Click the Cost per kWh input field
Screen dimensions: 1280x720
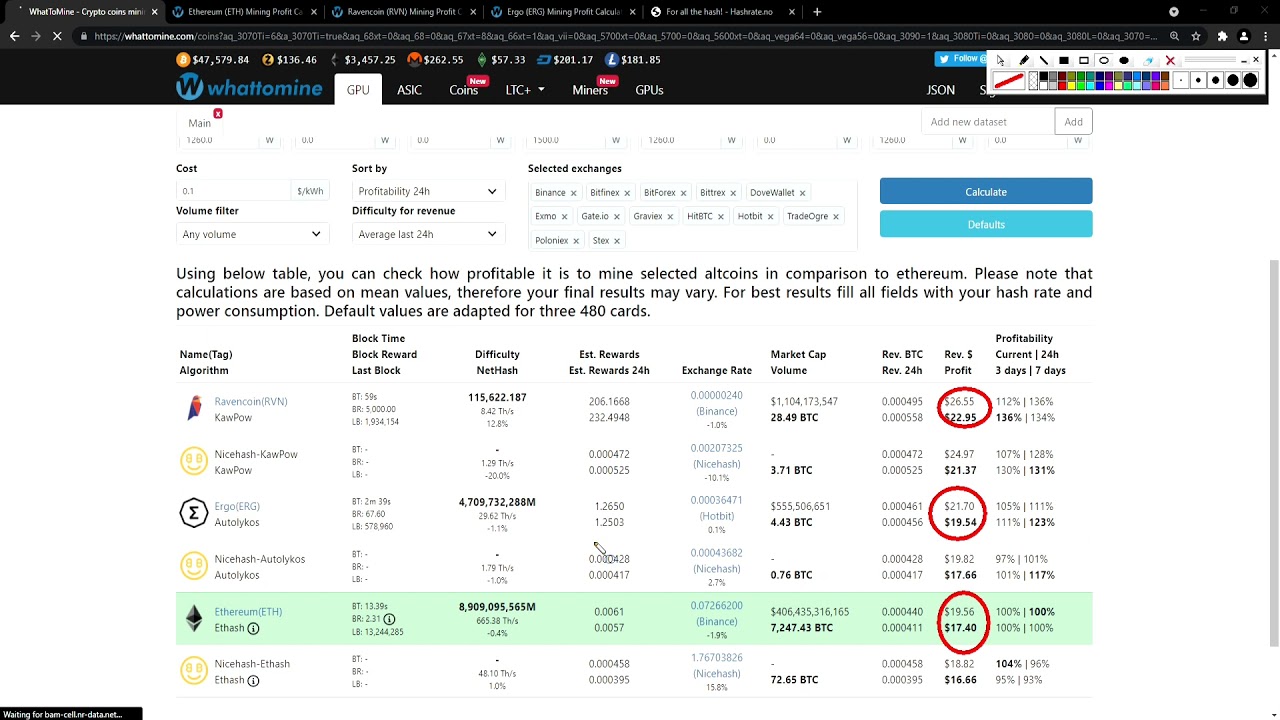234,191
